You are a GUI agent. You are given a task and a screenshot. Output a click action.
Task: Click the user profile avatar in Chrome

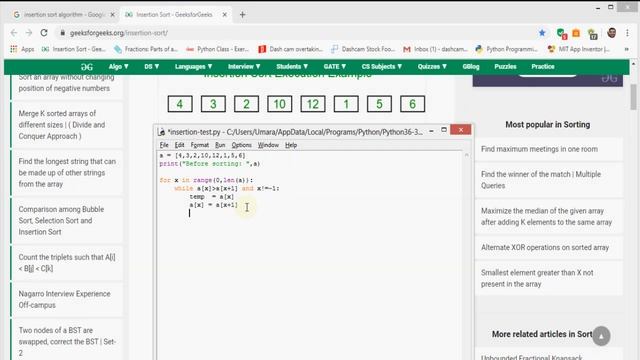point(611,33)
